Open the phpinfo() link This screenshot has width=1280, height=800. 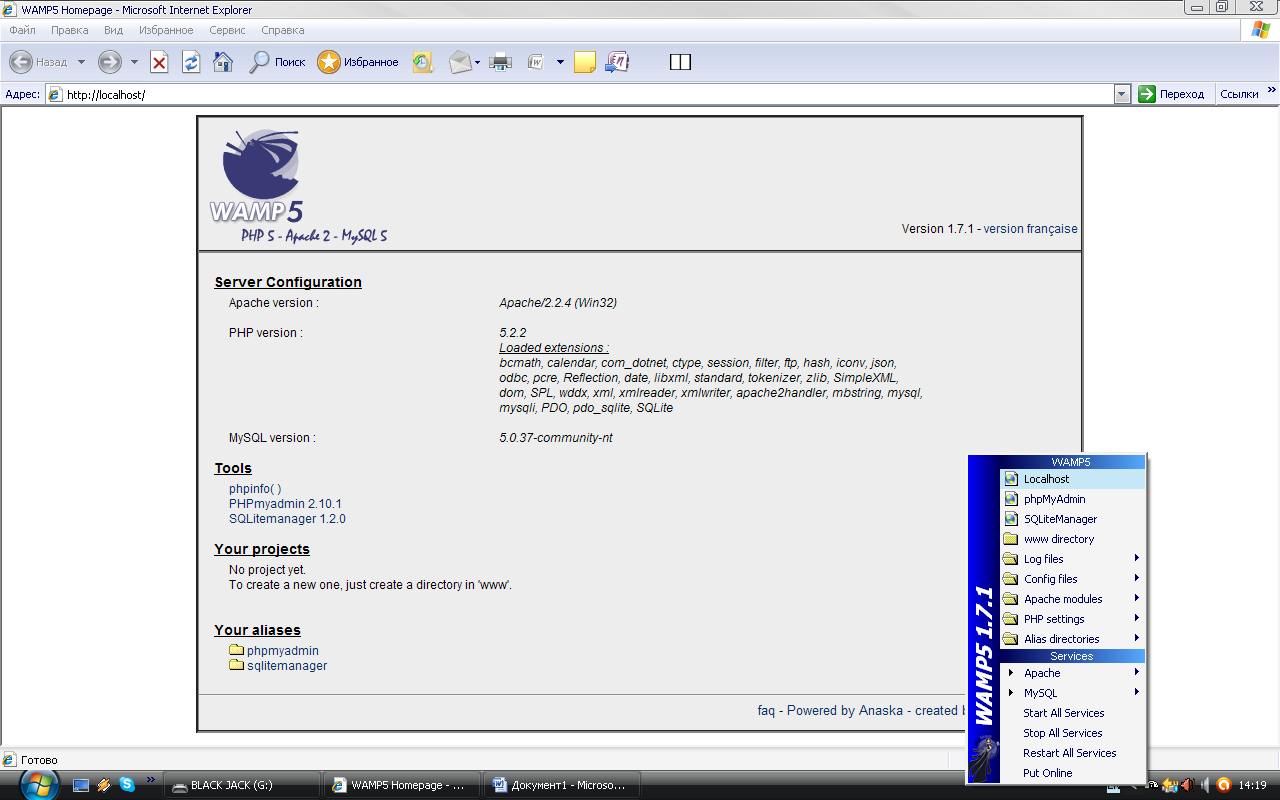click(255, 489)
